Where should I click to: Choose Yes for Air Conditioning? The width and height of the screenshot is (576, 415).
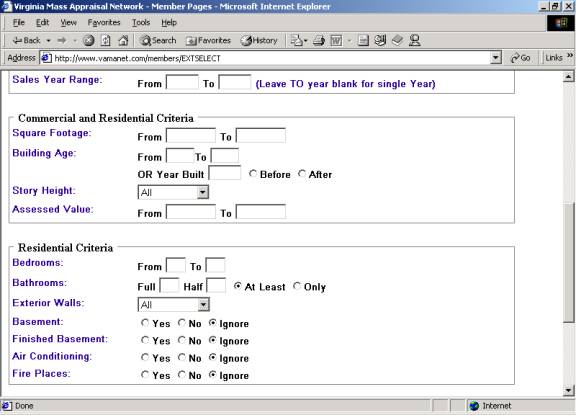pos(145,357)
